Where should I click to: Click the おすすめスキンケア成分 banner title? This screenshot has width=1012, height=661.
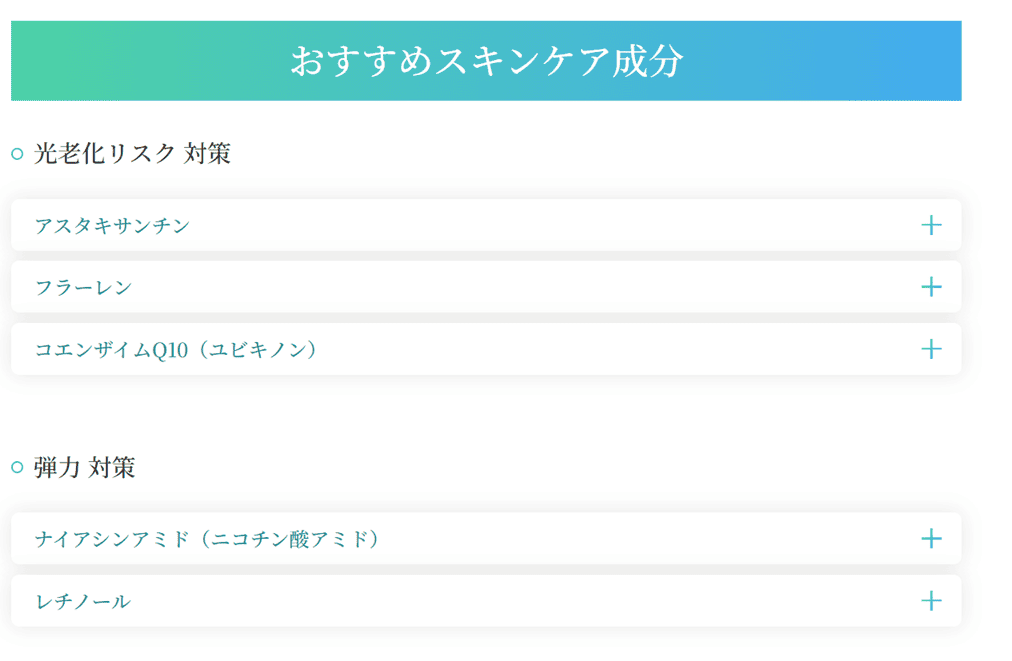[x=487, y=61]
